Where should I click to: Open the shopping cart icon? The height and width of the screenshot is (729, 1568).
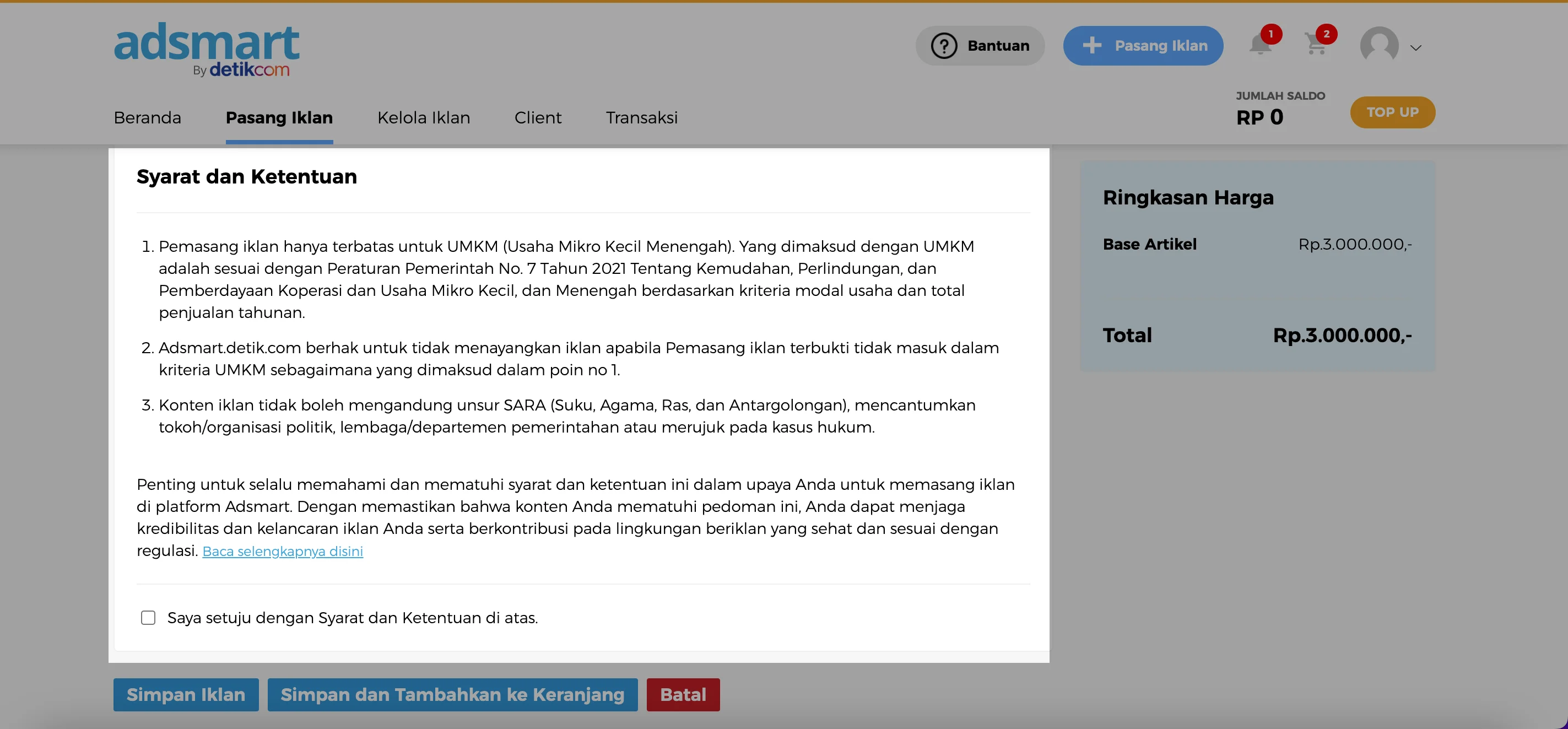coord(1315,46)
